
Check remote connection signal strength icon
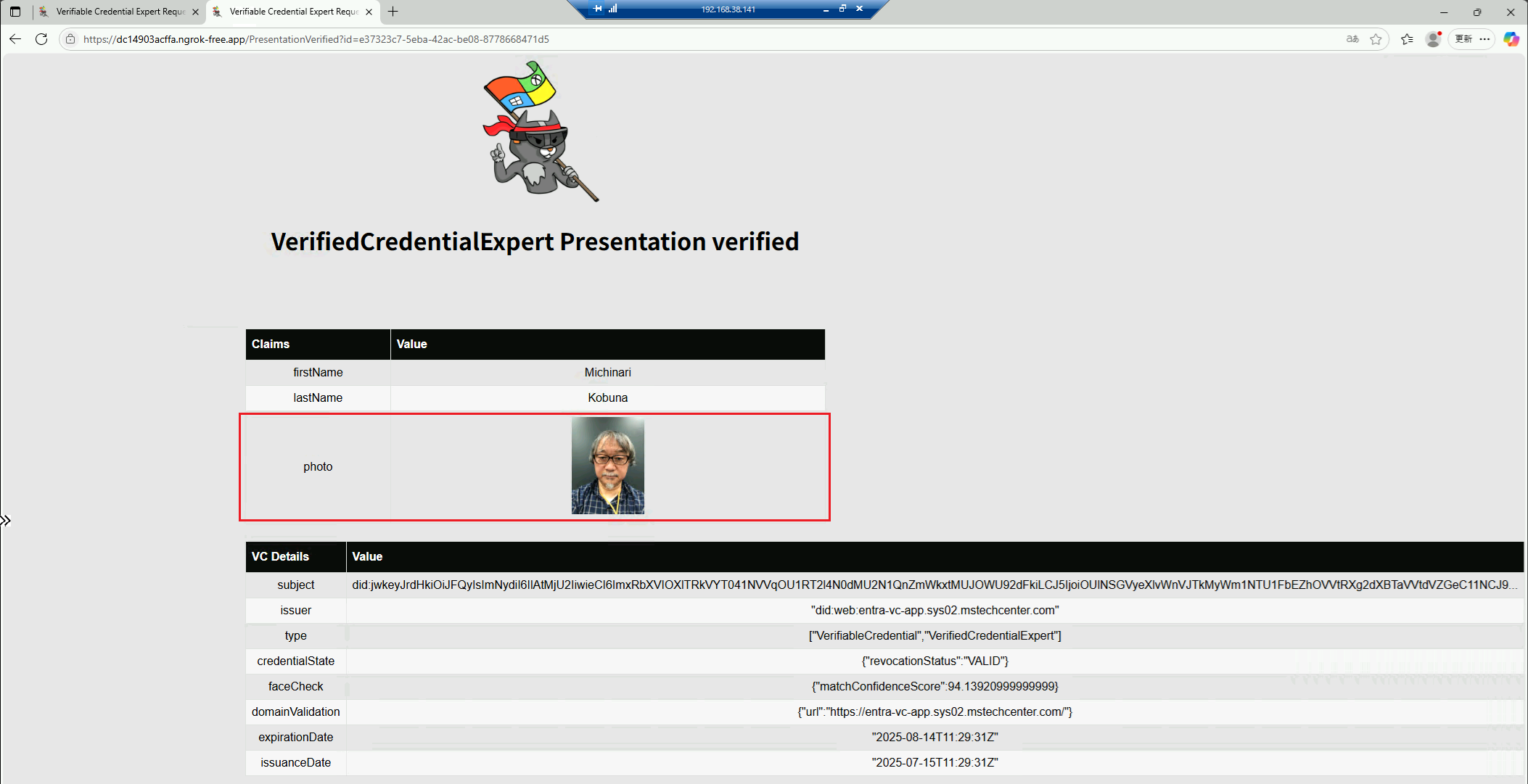613,9
